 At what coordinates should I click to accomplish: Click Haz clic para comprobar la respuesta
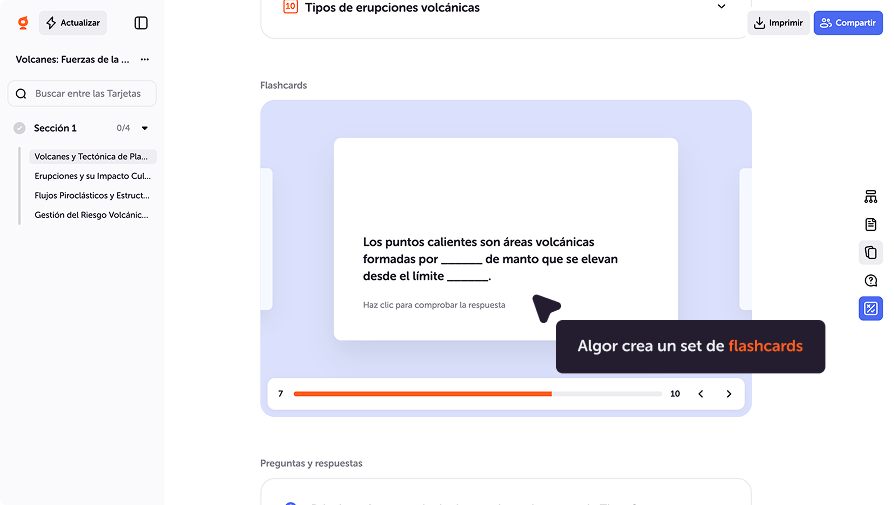point(434,305)
